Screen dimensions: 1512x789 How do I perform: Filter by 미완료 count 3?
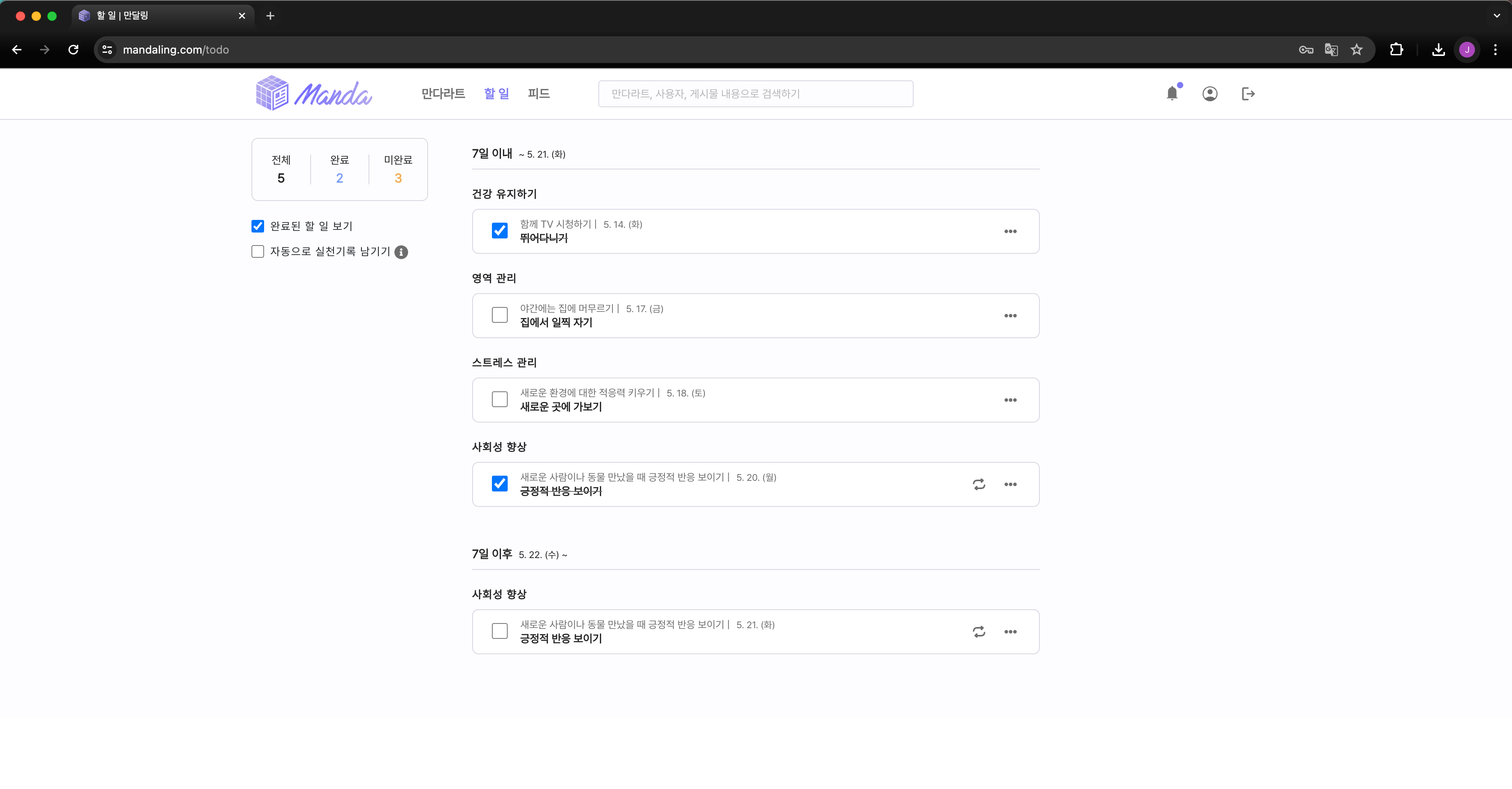[398, 169]
